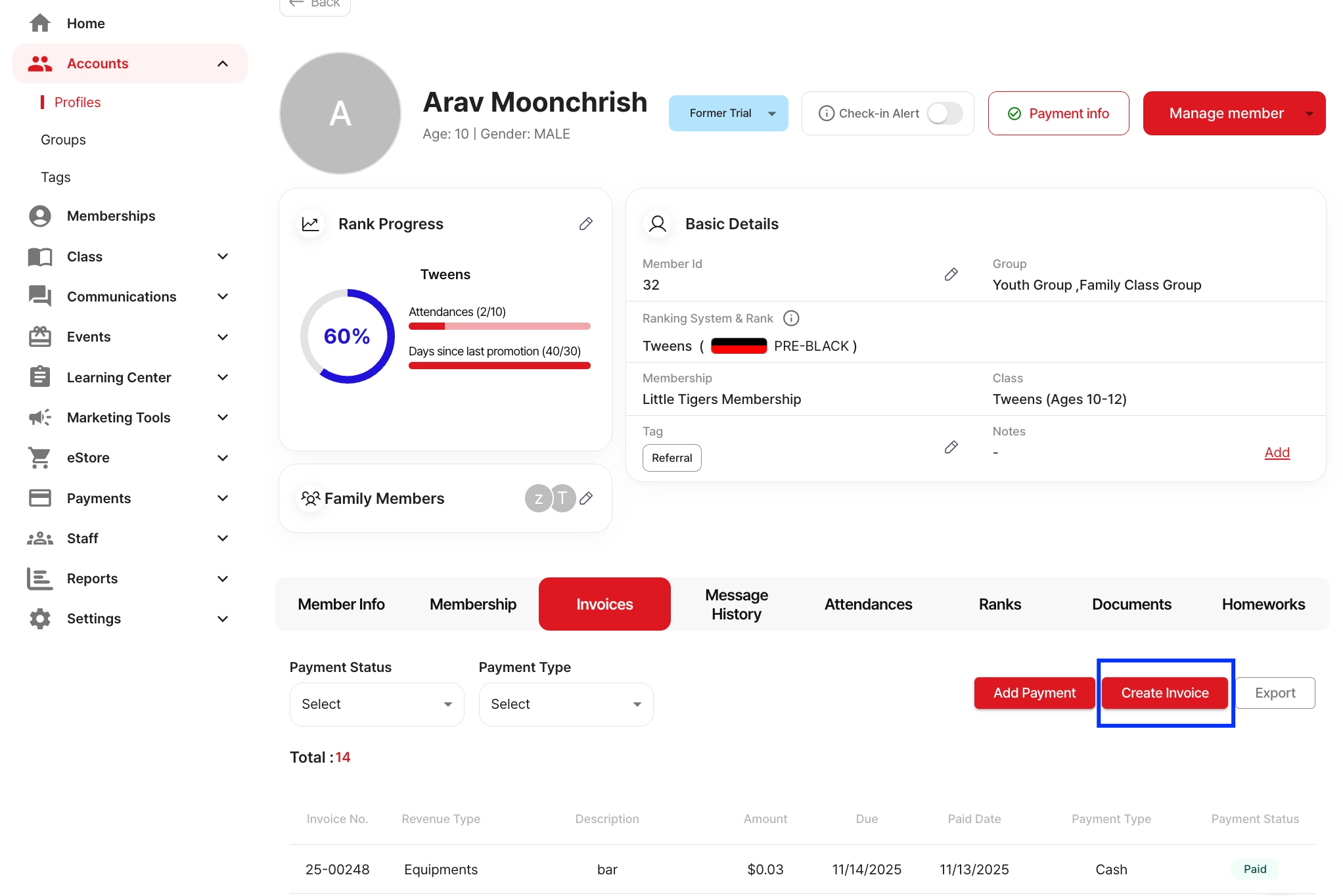Collapse the Accounts sidebar section
Screen dimensions: 1343x896
(223, 64)
